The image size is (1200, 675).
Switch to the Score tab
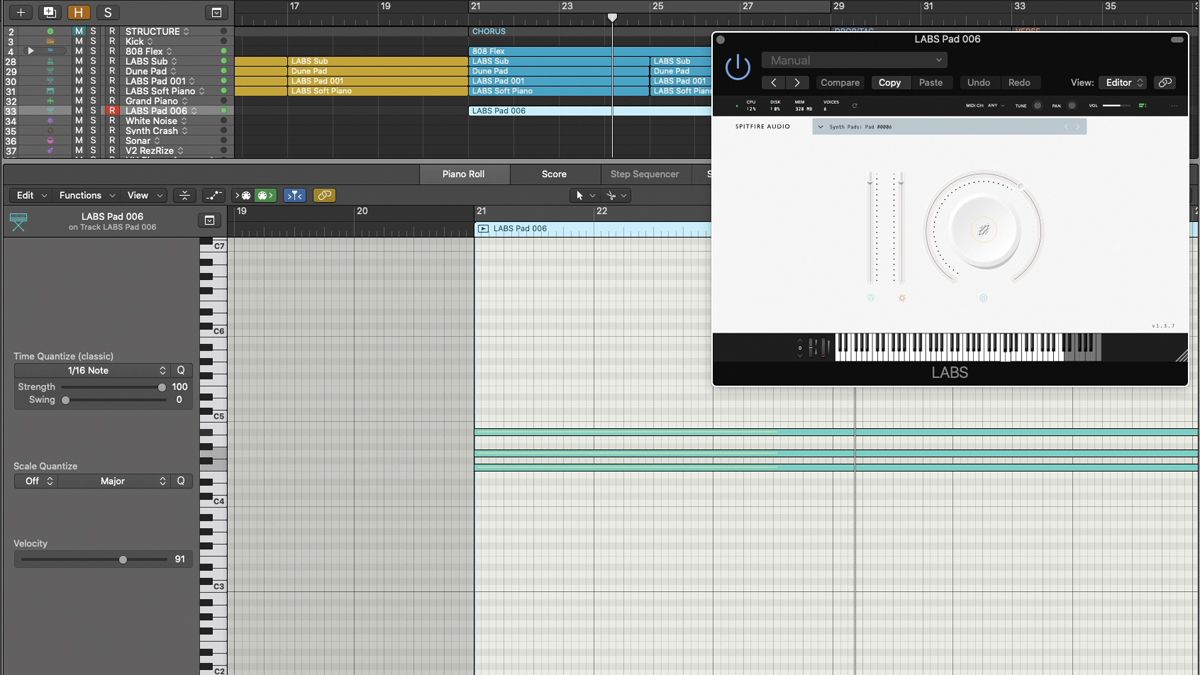click(553, 173)
